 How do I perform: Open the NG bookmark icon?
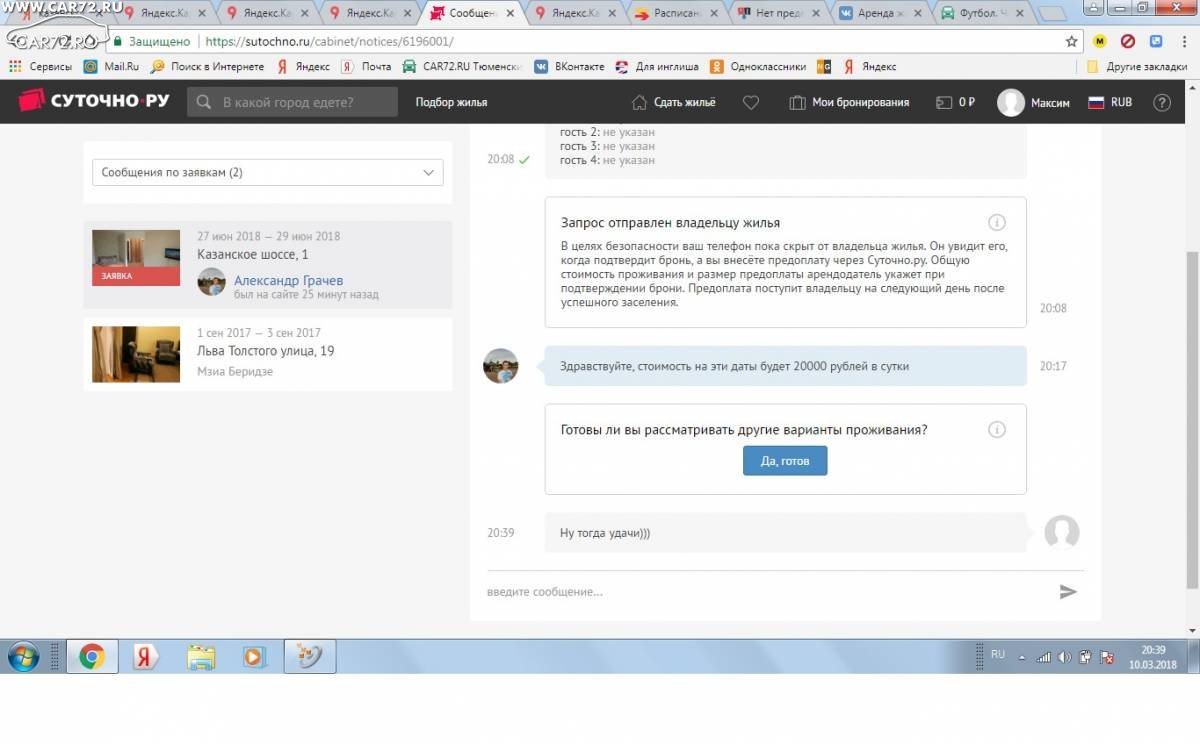[824, 66]
